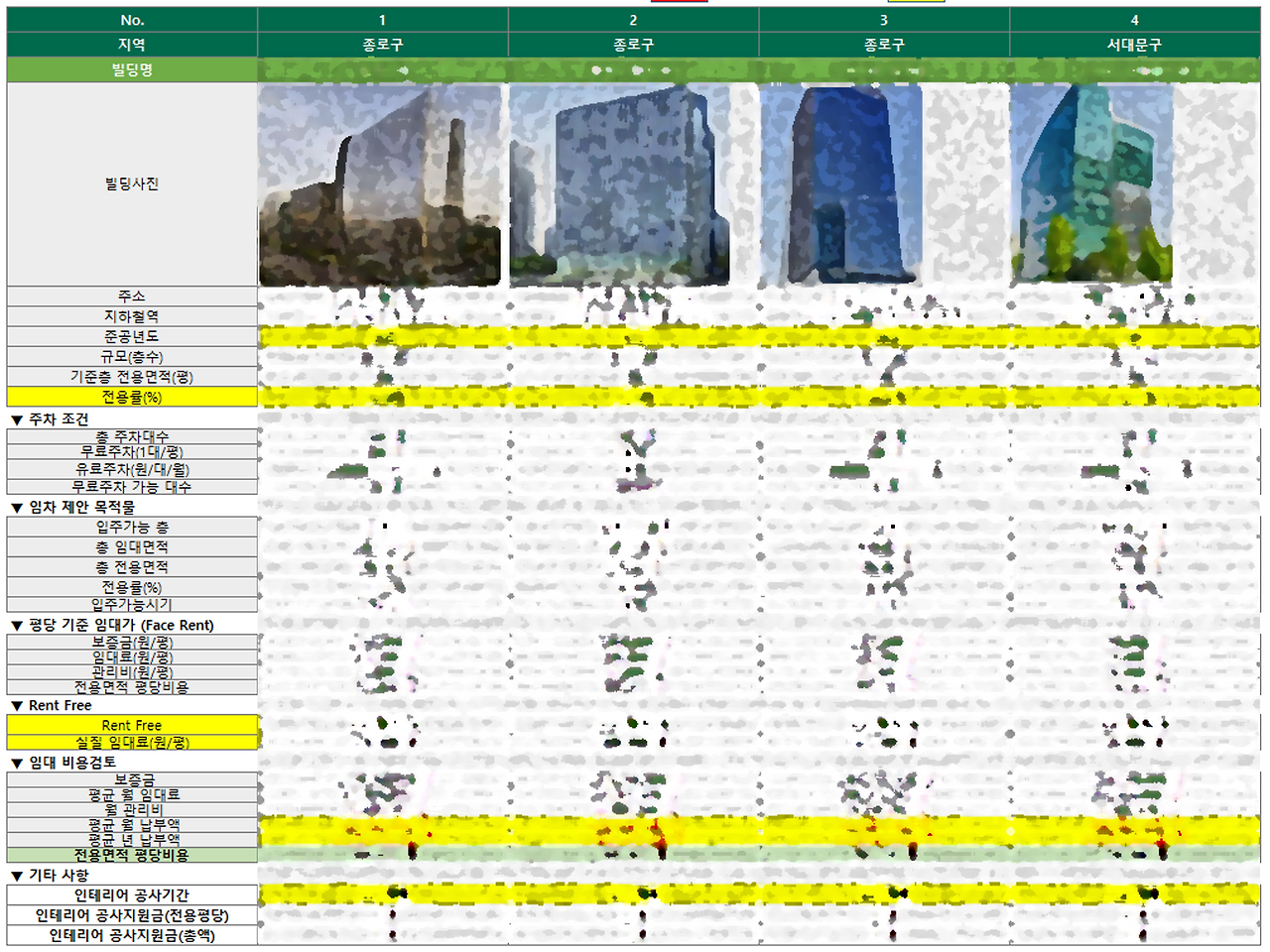Select the 평균 년 납부액 row label
Screen dimensions: 1270x952
click(132, 840)
